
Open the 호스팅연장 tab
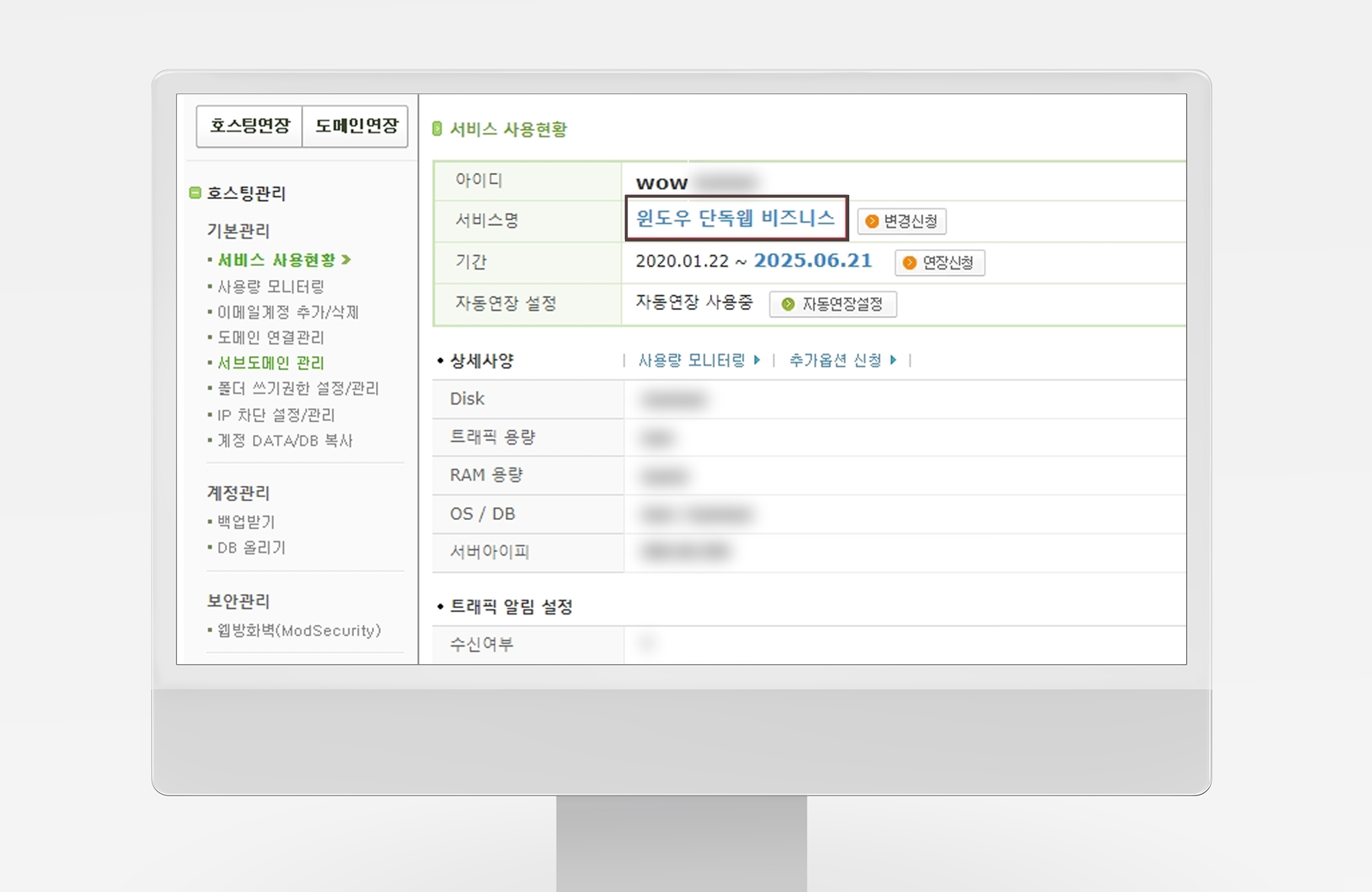click(250, 126)
